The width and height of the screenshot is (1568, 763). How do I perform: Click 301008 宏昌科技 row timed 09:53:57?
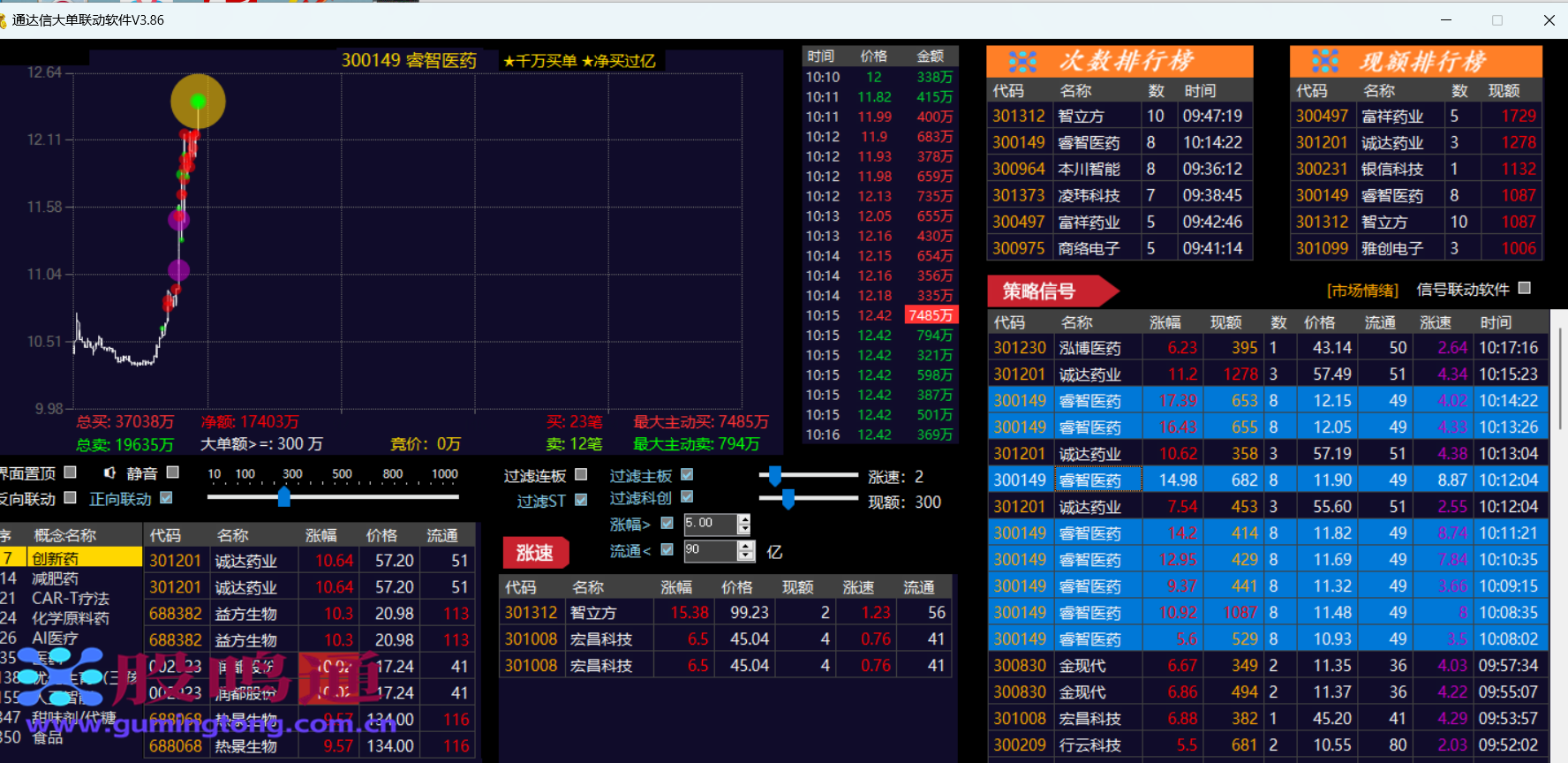[1268, 719]
